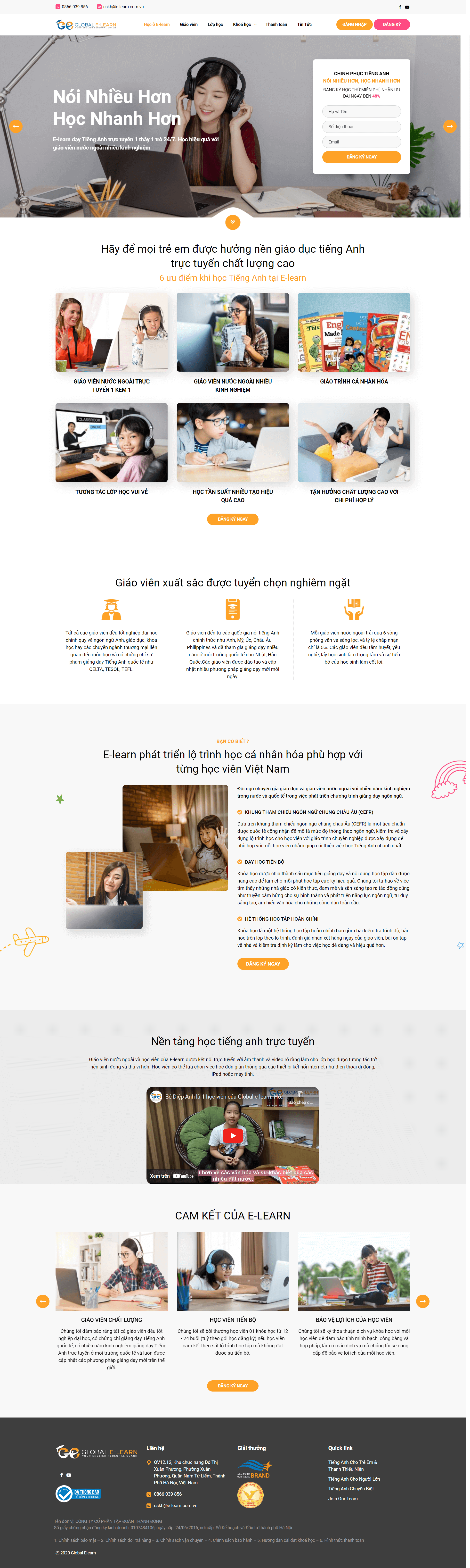Click the hero slider left arrow
Viewport: 470px width, 1568px height.
(x=16, y=126)
